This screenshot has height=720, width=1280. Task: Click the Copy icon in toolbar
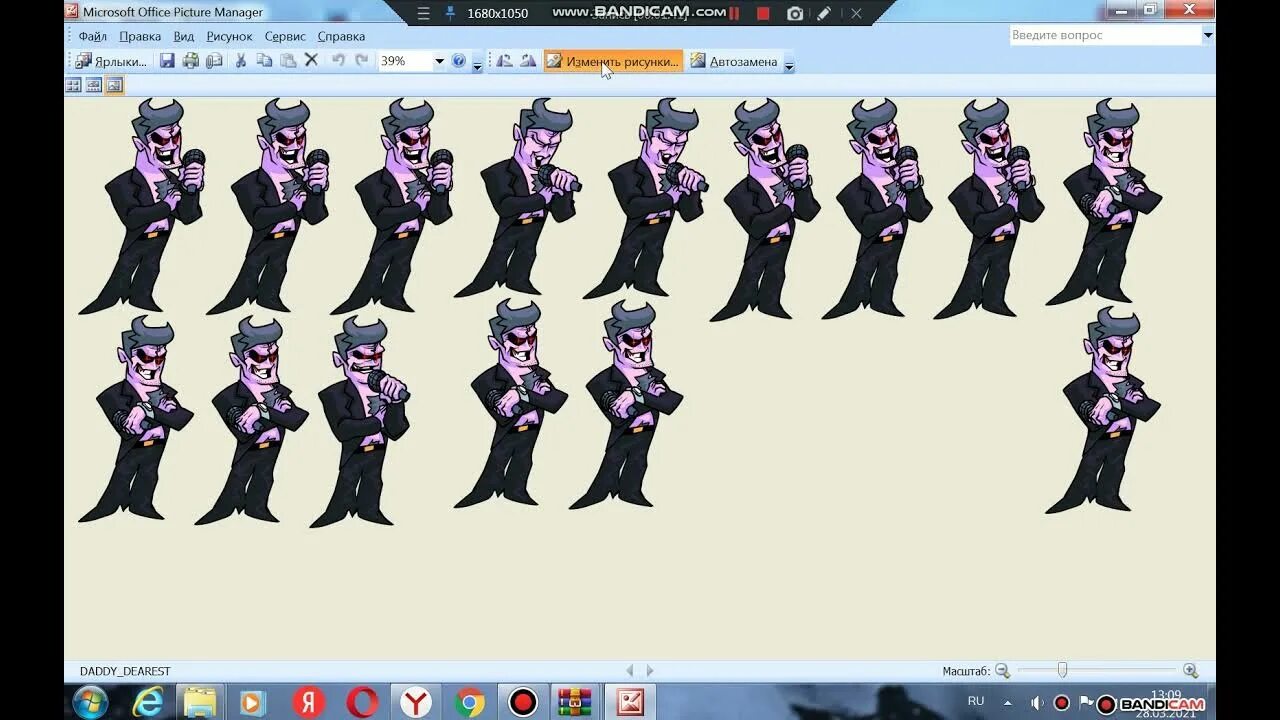(x=264, y=61)
